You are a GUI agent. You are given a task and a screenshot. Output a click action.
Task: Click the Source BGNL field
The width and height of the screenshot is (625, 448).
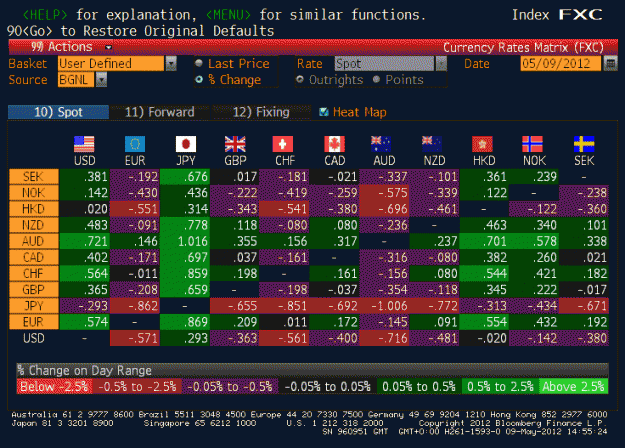(x=76, y=80)
